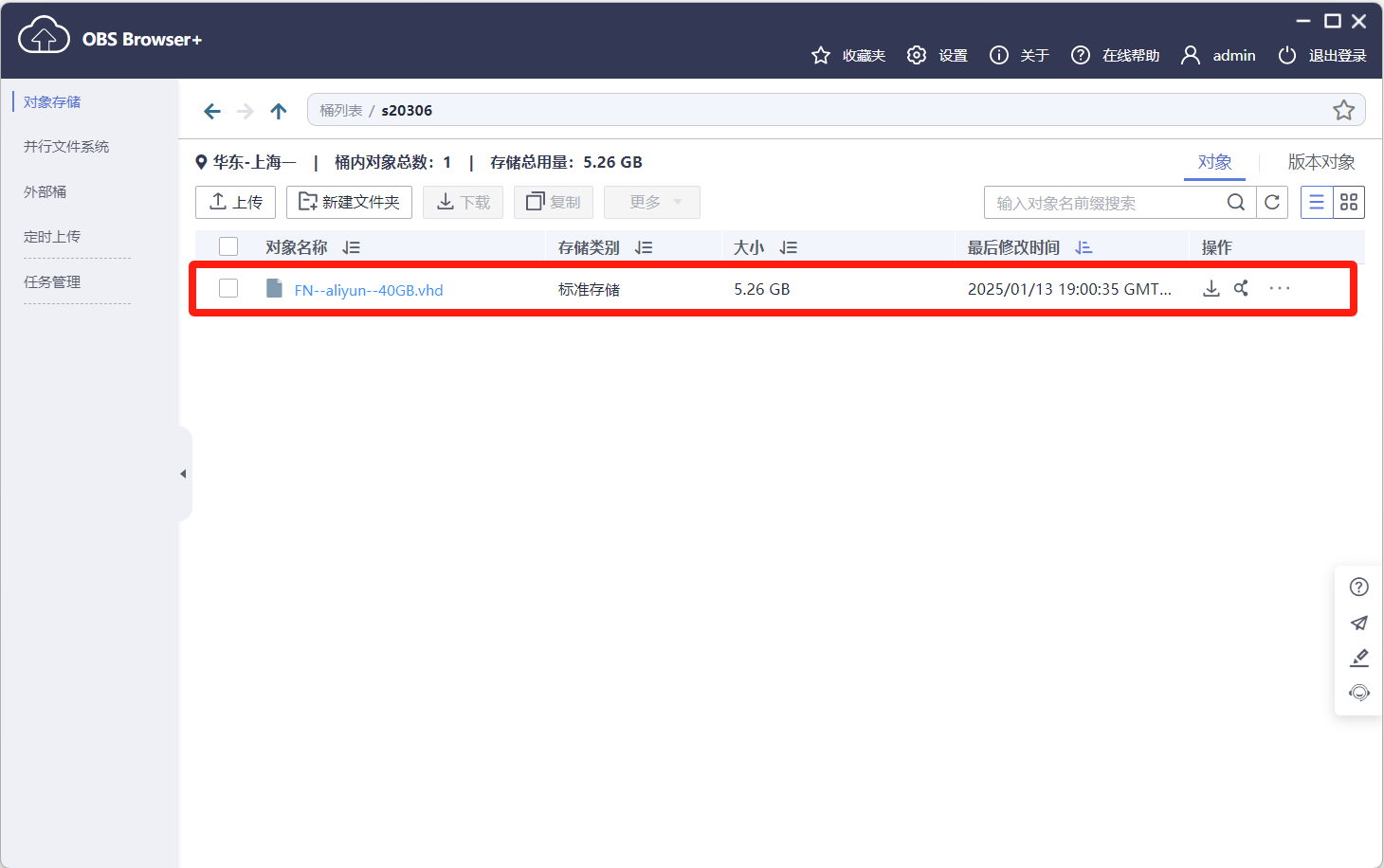The height and width of the screenshot is (868, 1384).
Task: Open 并行文件系统 in the sidebar
Action: (66, 147)
